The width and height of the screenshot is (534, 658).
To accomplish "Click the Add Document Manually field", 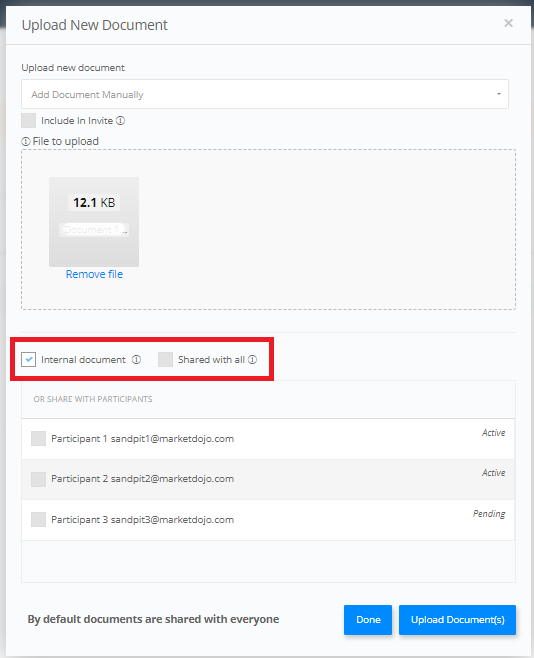I will 265,94.
